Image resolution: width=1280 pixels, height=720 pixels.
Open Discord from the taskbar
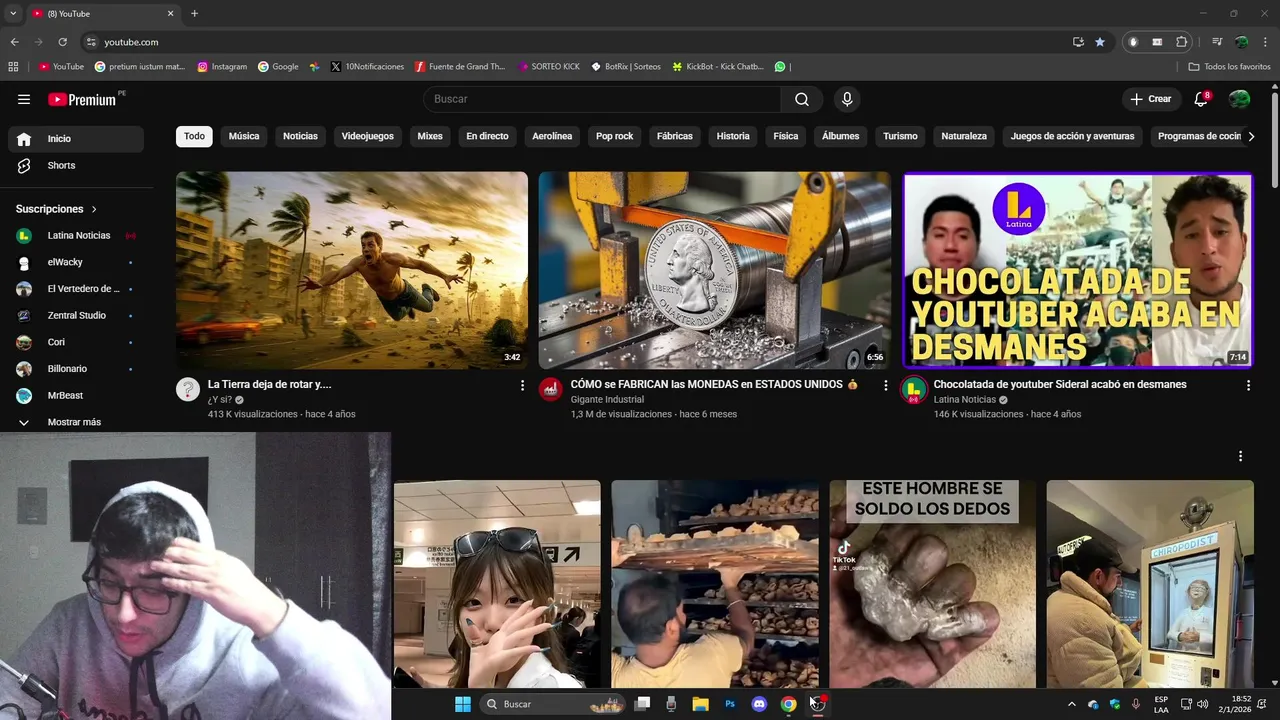pyautogui.click(x=759, y=704)
